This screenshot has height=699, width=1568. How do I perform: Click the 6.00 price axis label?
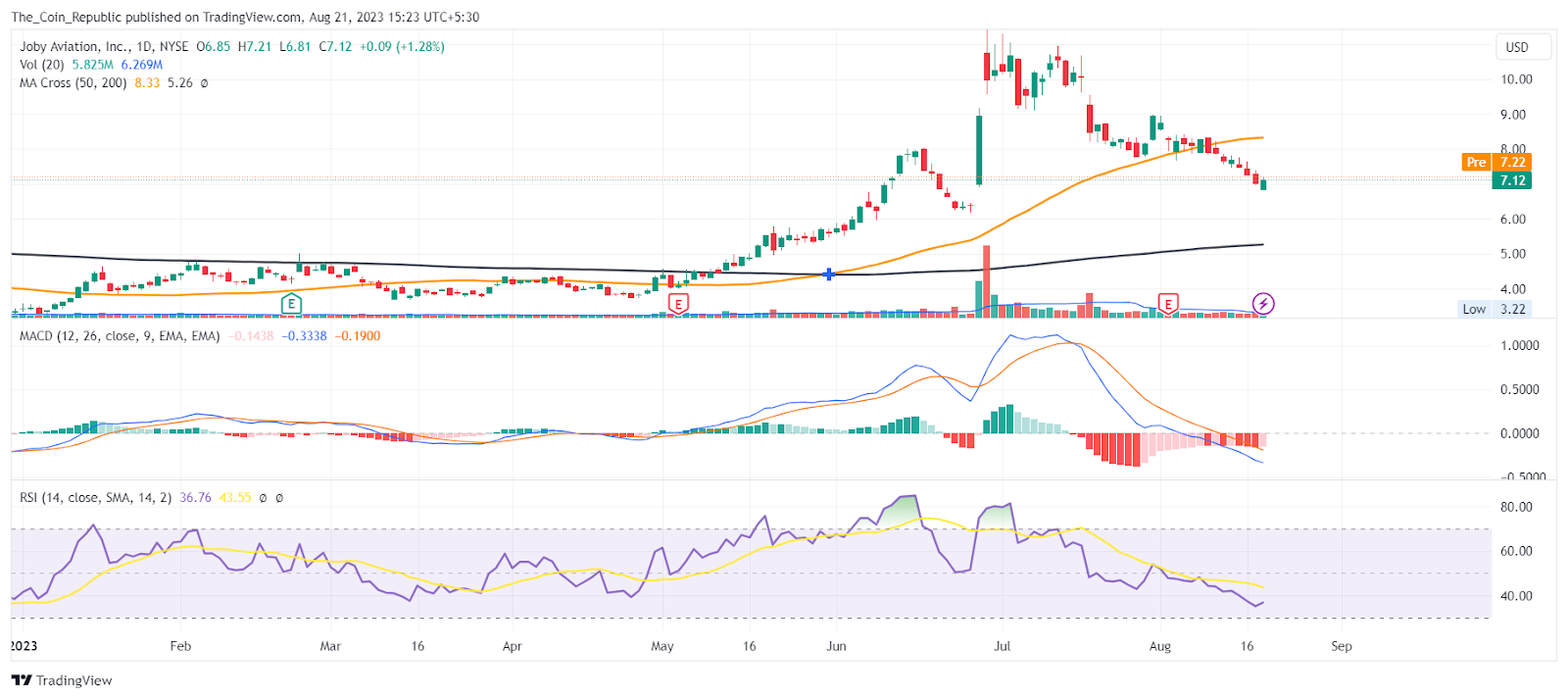pos(1513,220)
